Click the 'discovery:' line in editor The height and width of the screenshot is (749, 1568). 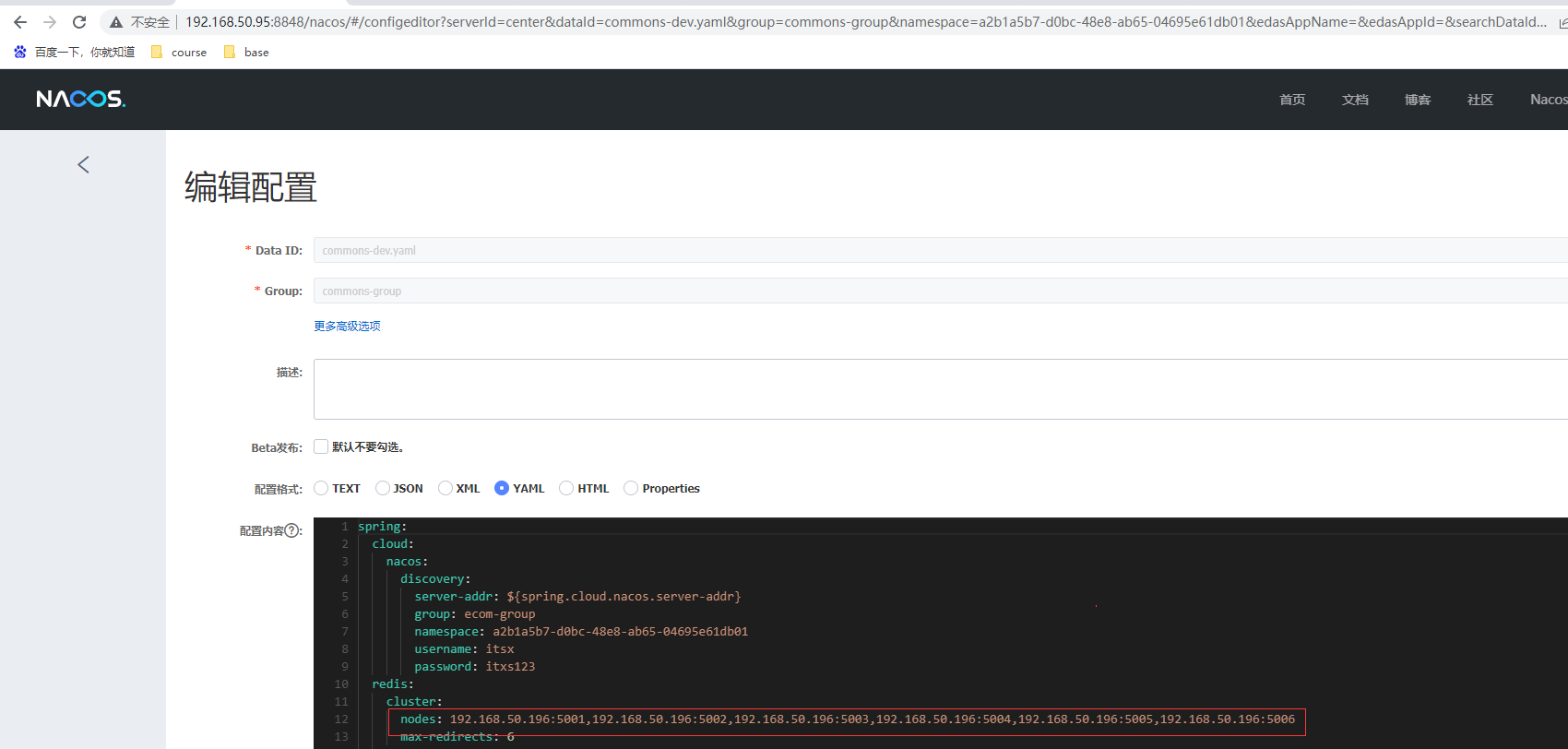pos(435,579)
